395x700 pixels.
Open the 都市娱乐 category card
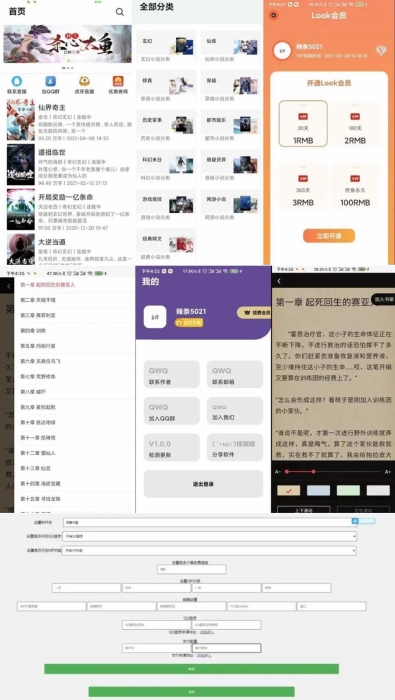(x=231, y=126)
